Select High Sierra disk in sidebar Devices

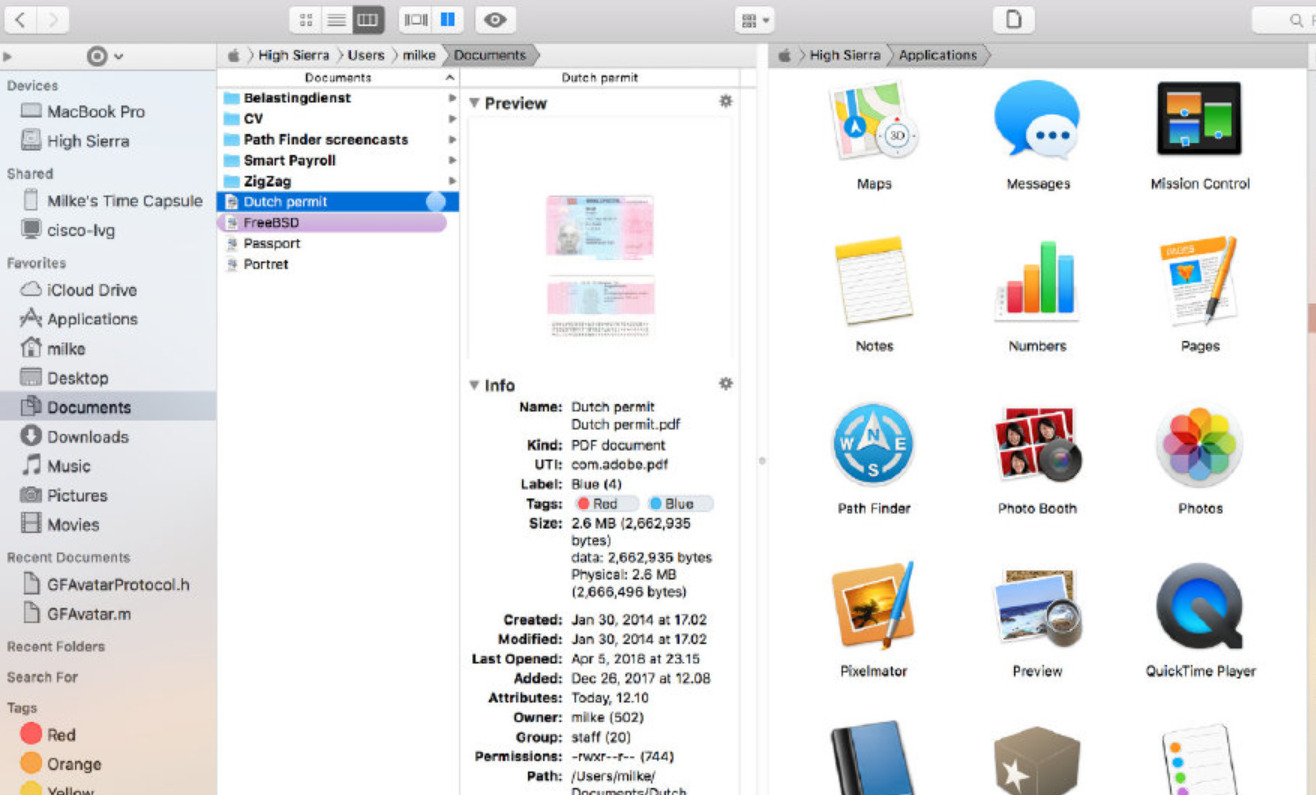click(x=75, y=141)
